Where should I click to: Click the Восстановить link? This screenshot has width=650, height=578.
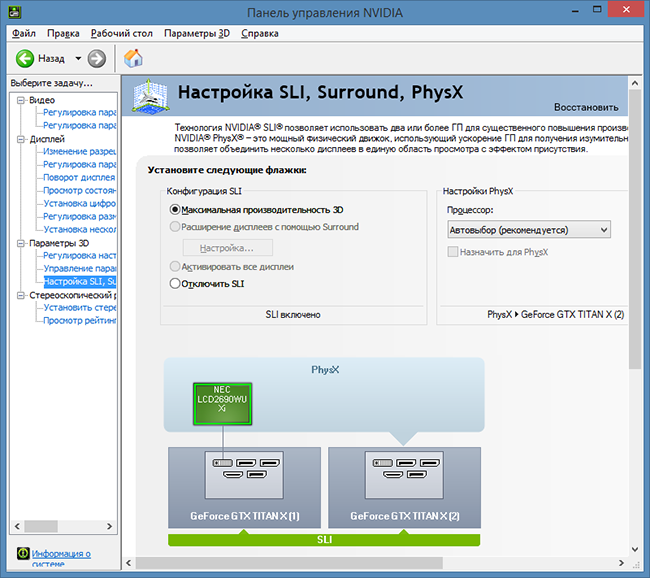click(x=586, y=107)
